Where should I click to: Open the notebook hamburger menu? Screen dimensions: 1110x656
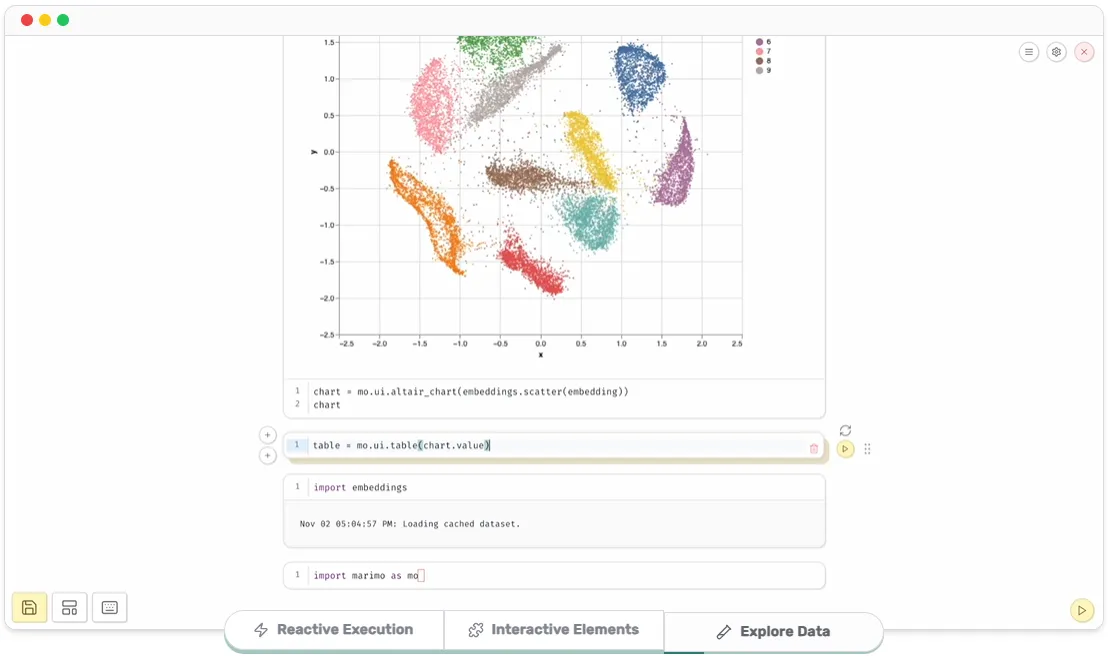1029,52
